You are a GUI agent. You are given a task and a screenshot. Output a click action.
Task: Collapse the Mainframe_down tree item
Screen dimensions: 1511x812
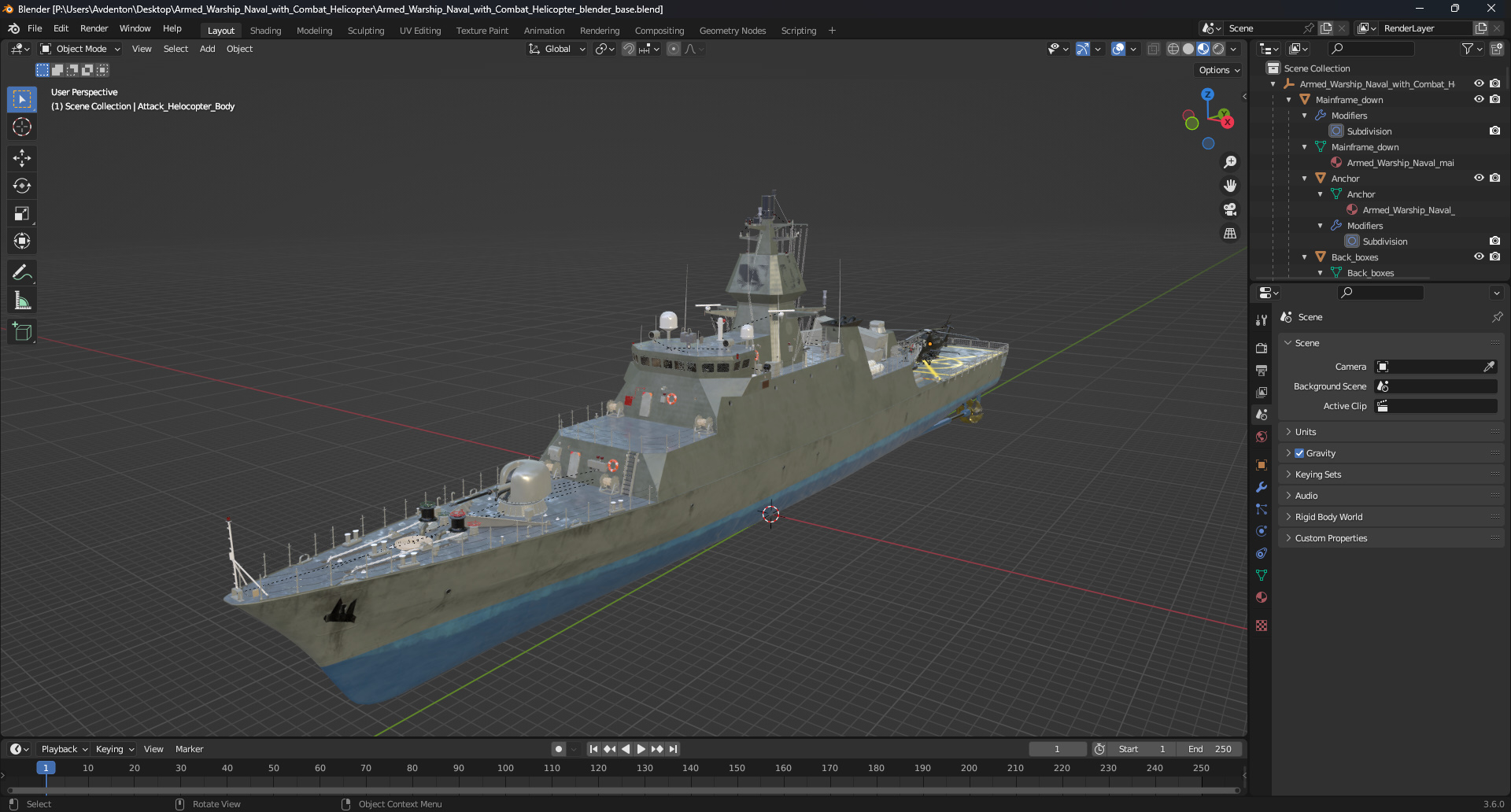coord(1289,100)
